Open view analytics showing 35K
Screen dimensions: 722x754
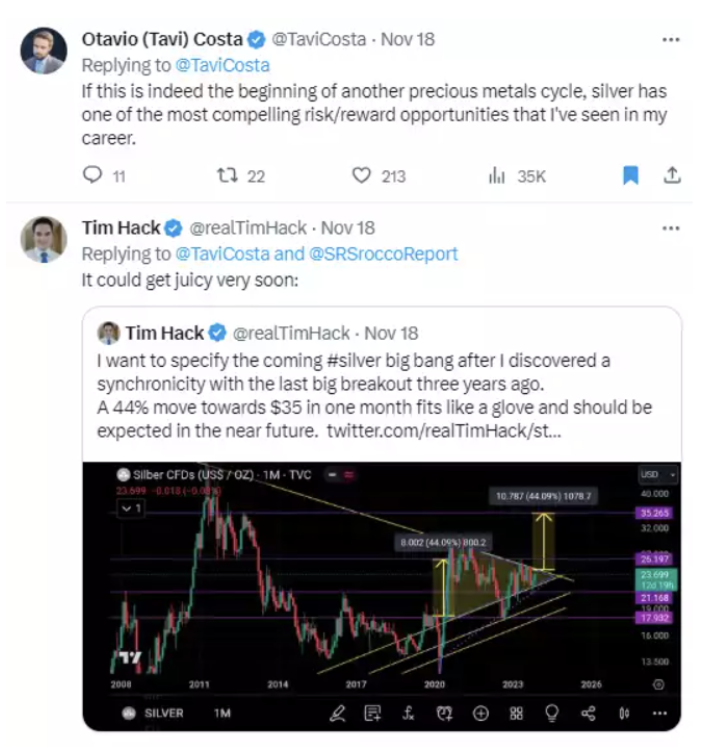[x=497, y=176]
